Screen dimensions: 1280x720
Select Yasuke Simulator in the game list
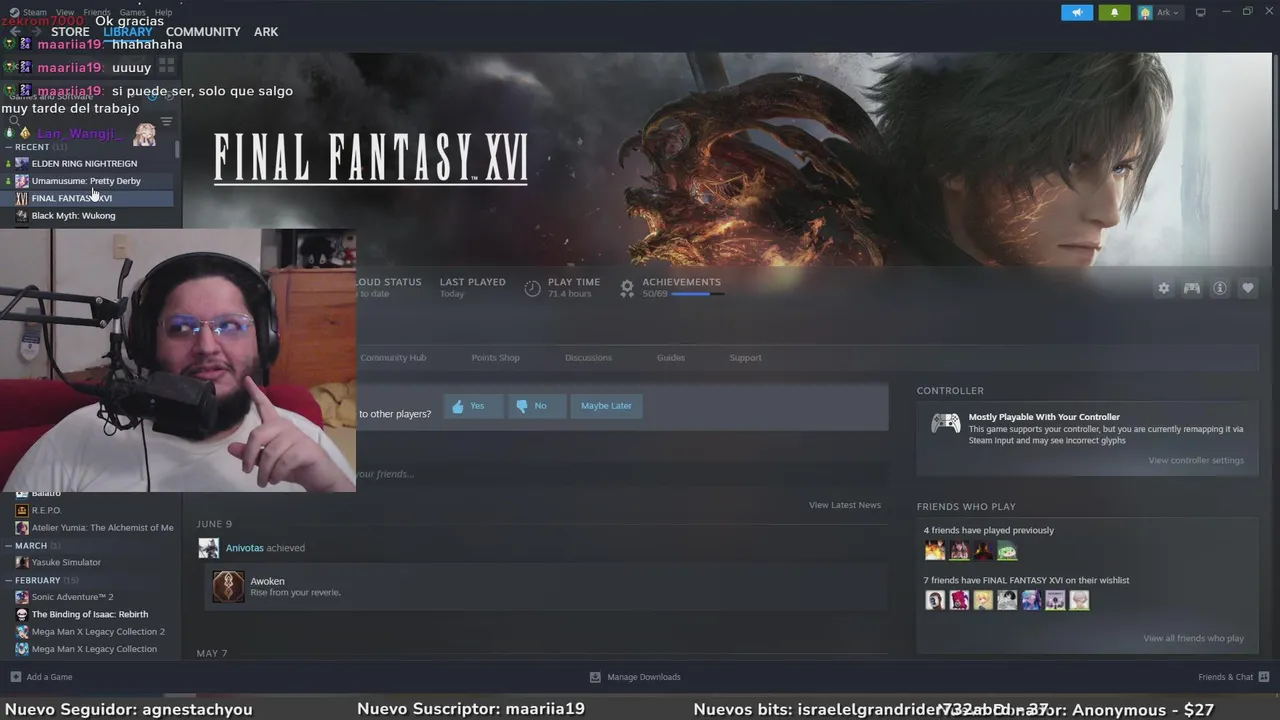pos(66,562)
